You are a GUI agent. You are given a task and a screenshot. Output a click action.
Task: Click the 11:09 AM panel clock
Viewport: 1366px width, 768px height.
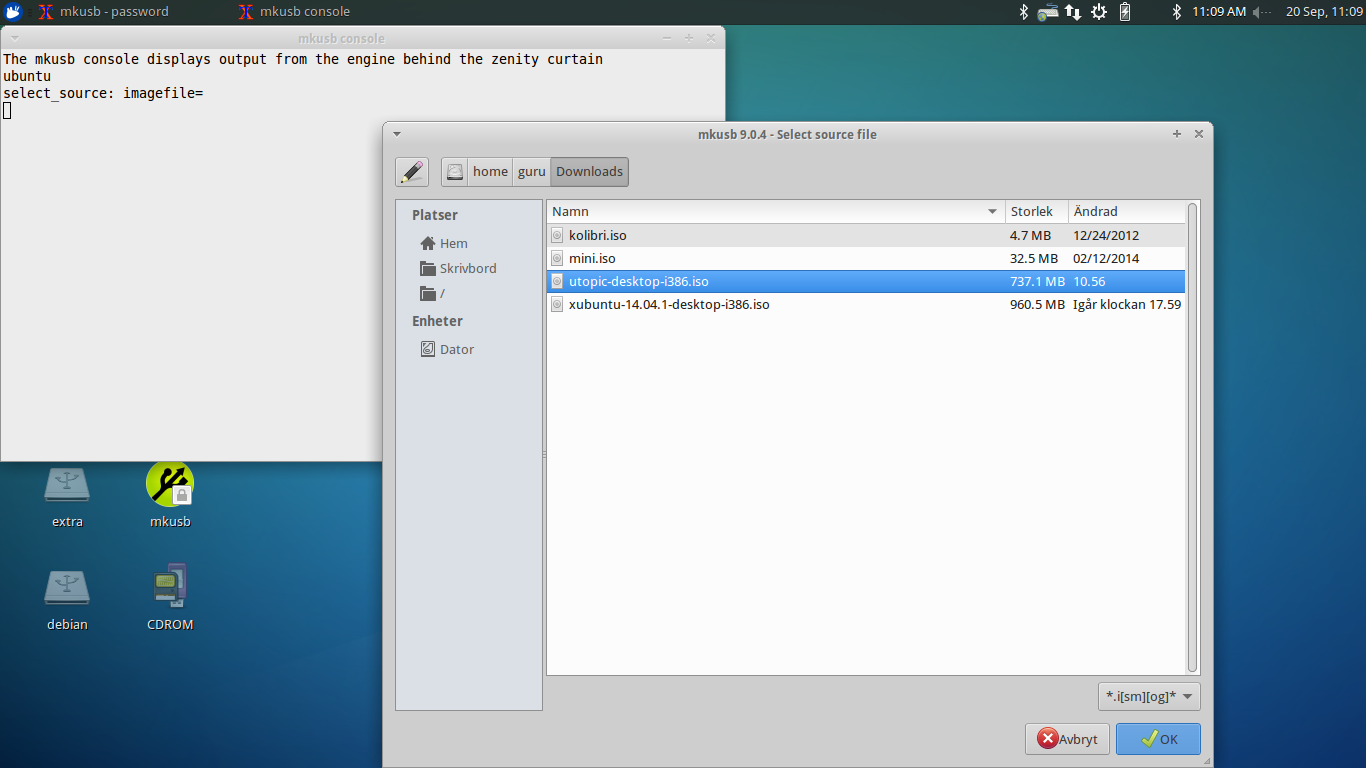(x=1219, y=12)
